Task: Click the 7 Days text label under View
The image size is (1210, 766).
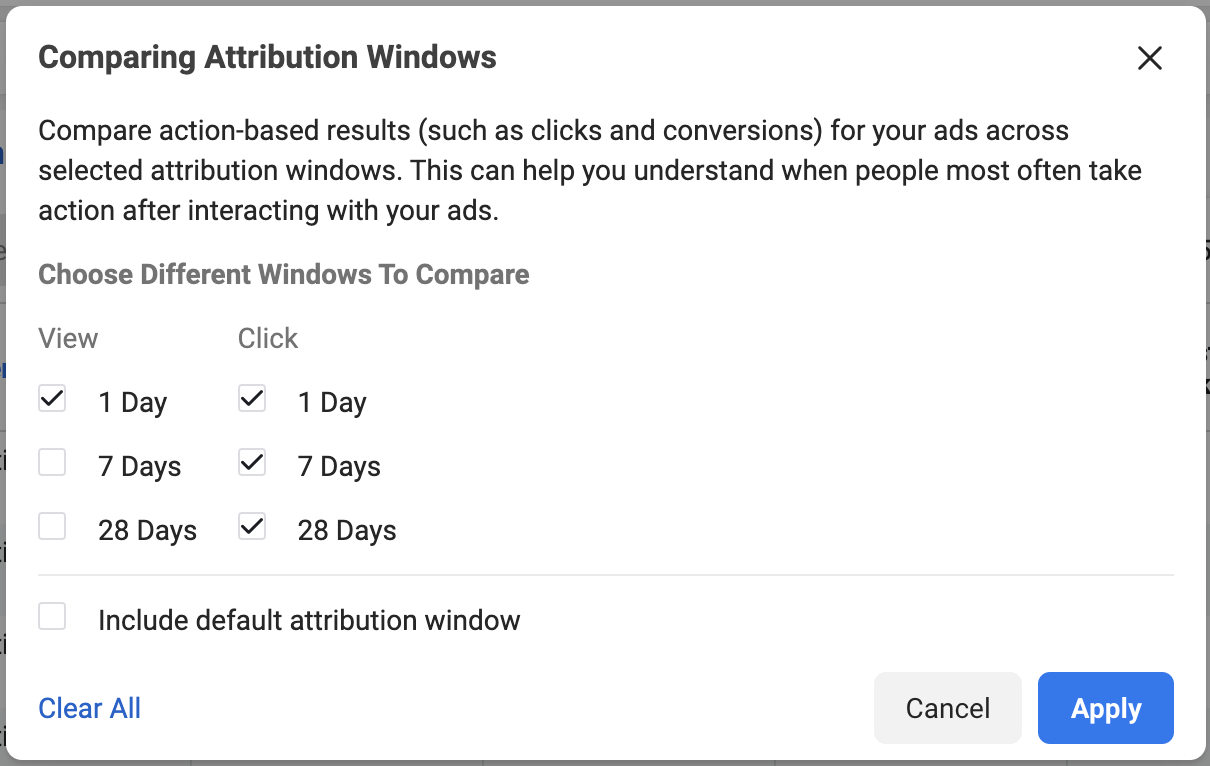Action: coord(140,466)
